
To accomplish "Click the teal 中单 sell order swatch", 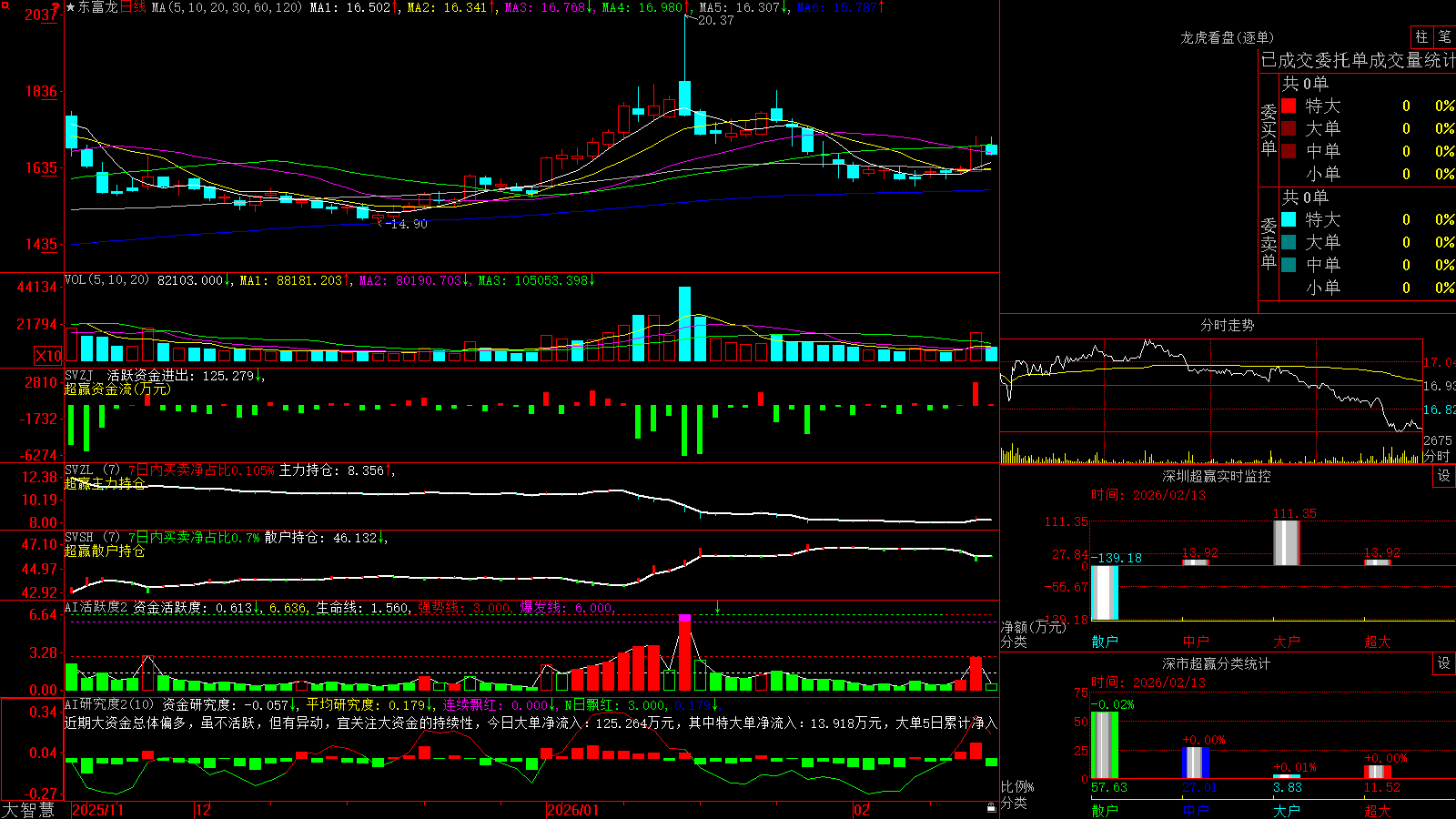I will (1289, 265).
